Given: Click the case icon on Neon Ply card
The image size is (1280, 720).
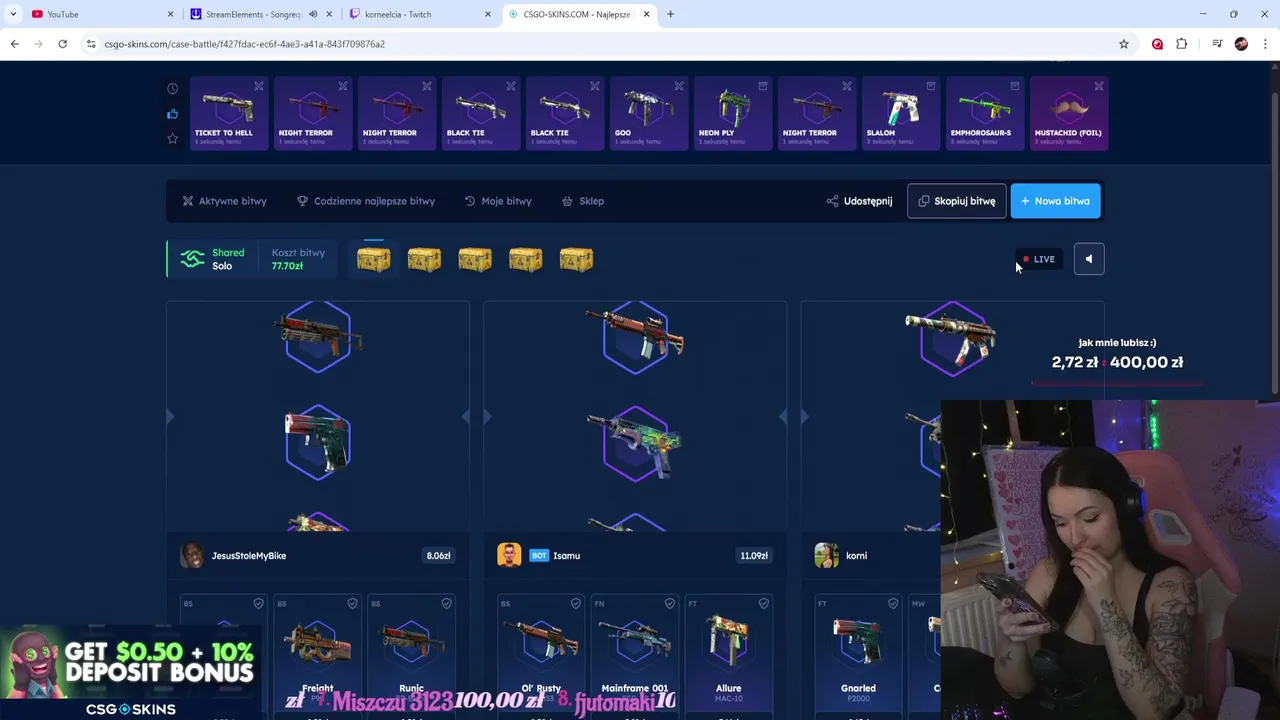Looking at the screenshot, I should [763, 86].
